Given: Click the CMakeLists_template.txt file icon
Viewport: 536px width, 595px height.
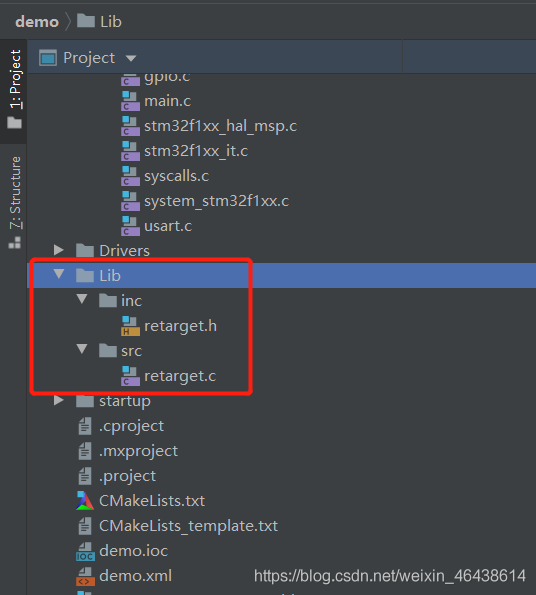Looking at the screenshot, I should tap(85, 526).
